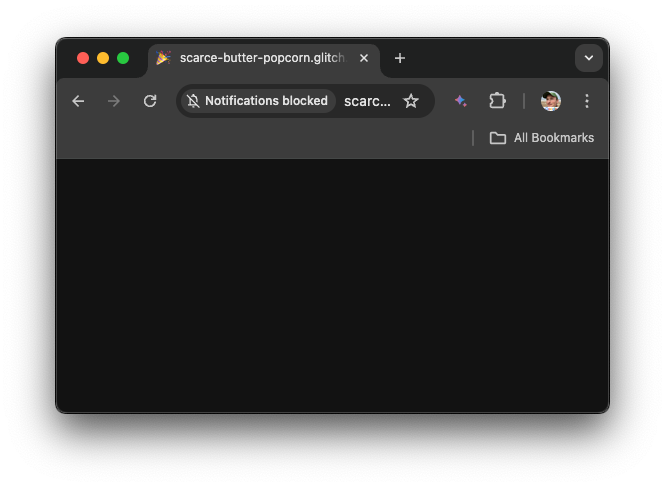Expand the tab search dropdown arrow

[589, 58]
